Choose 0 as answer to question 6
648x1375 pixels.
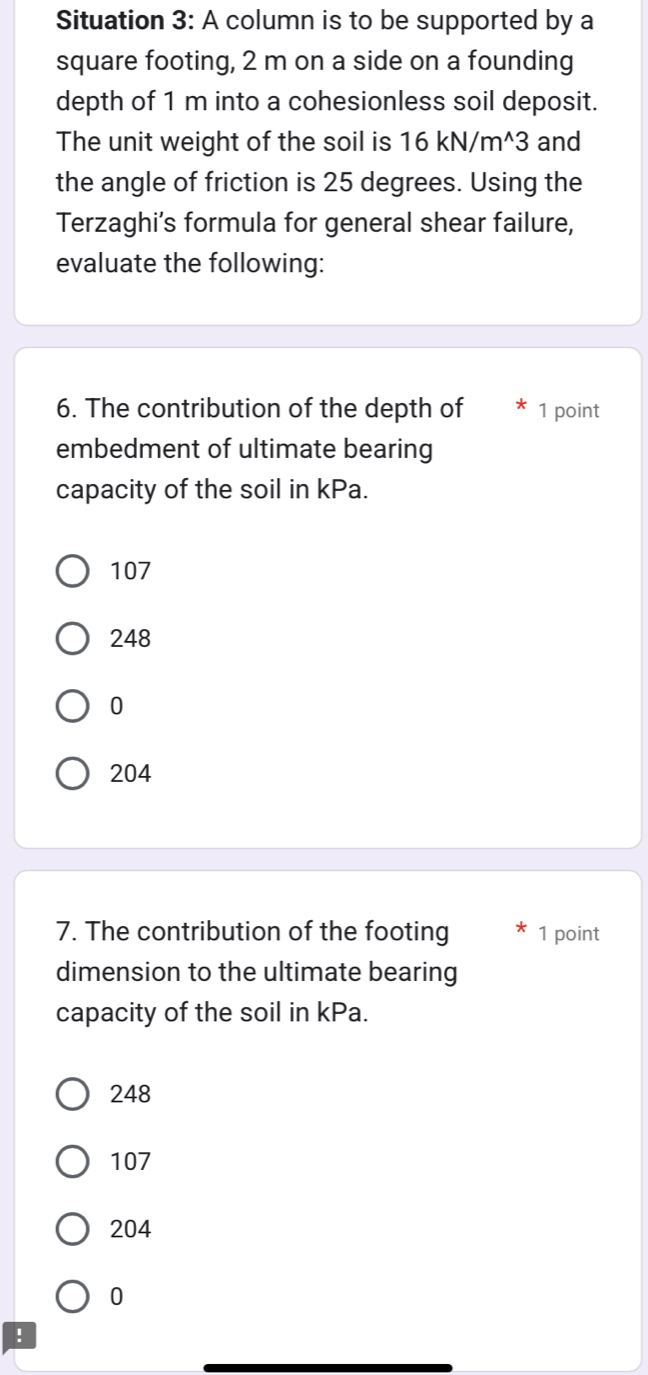(x=73, y=706)
